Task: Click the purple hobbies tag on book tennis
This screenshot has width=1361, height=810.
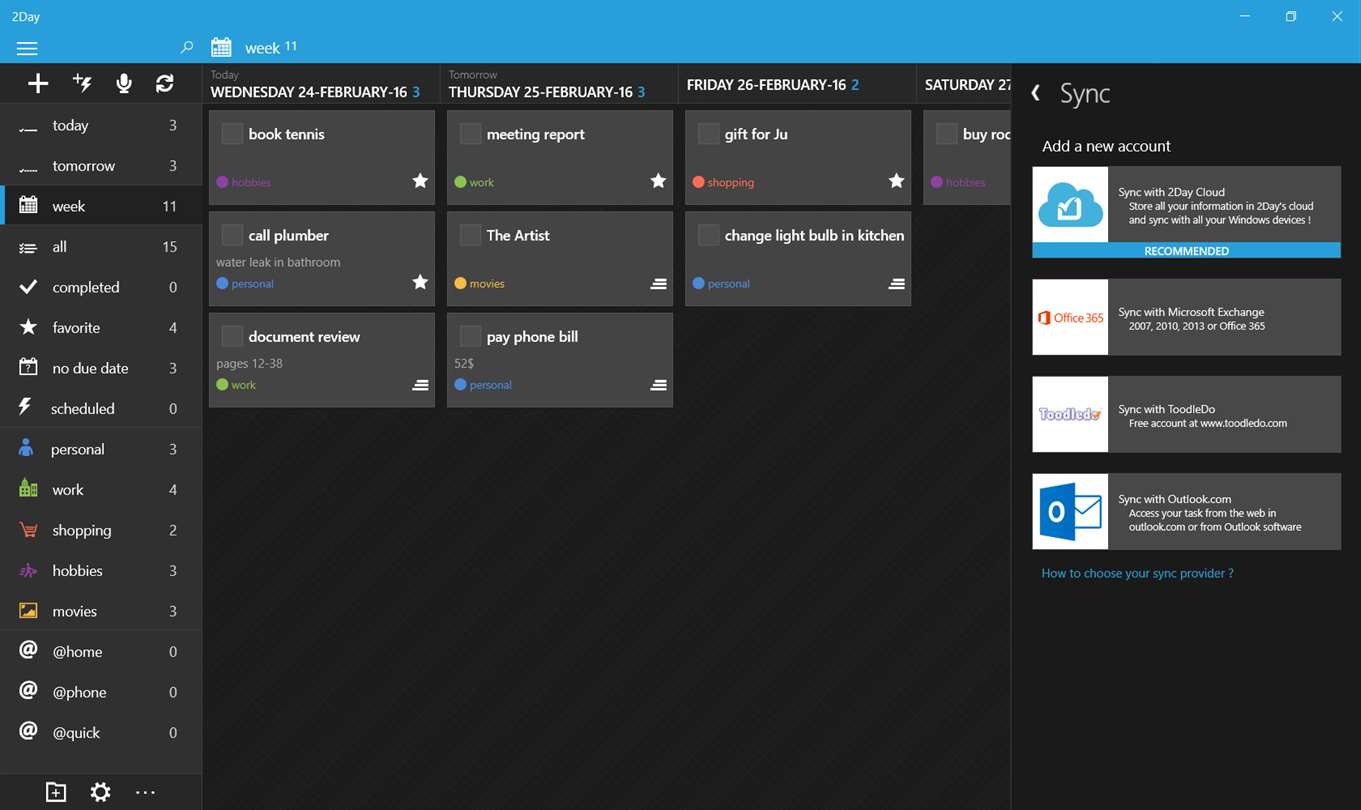Action: (x=244, y=182)
